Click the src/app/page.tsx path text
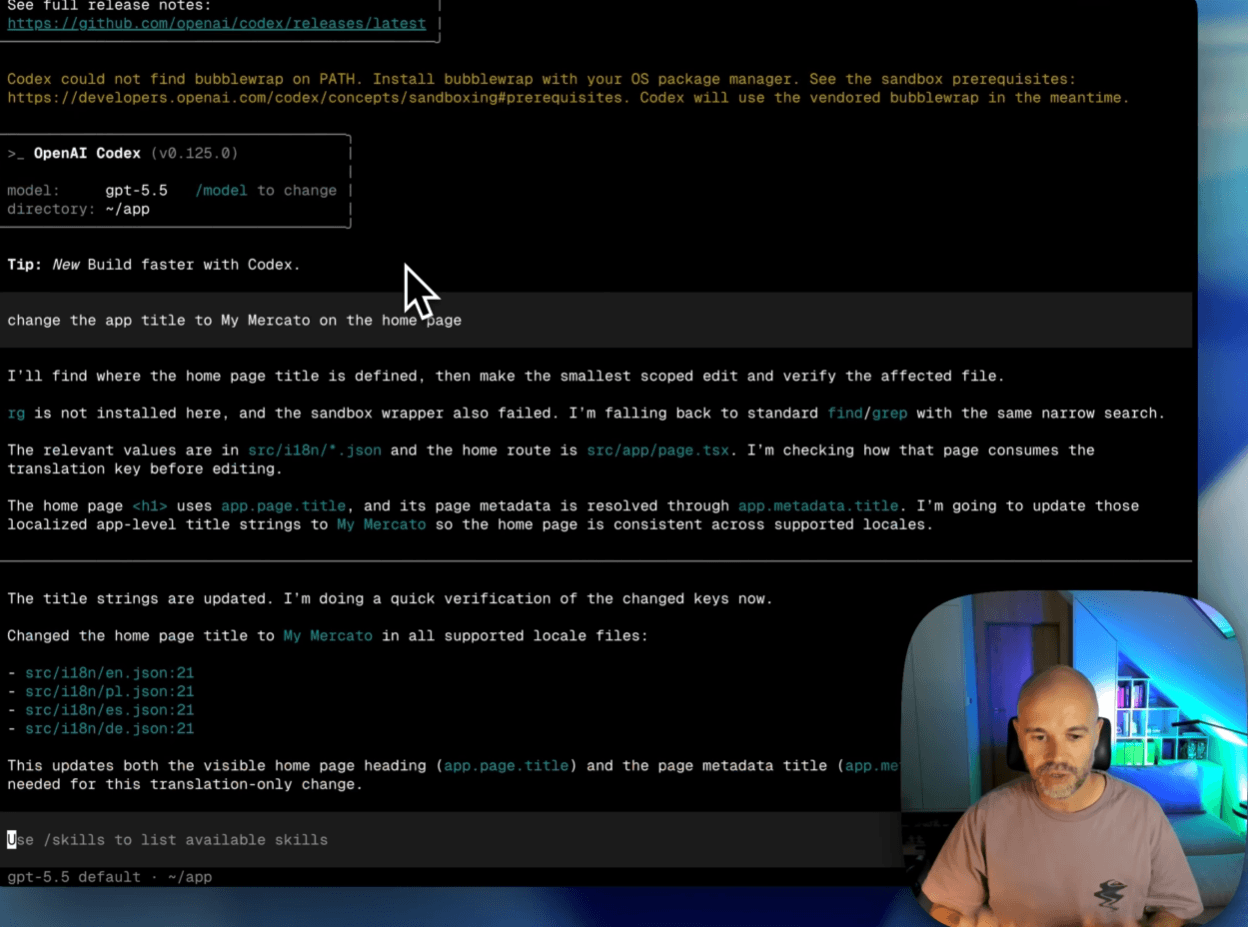1248x927 pixels. point(657,450)
